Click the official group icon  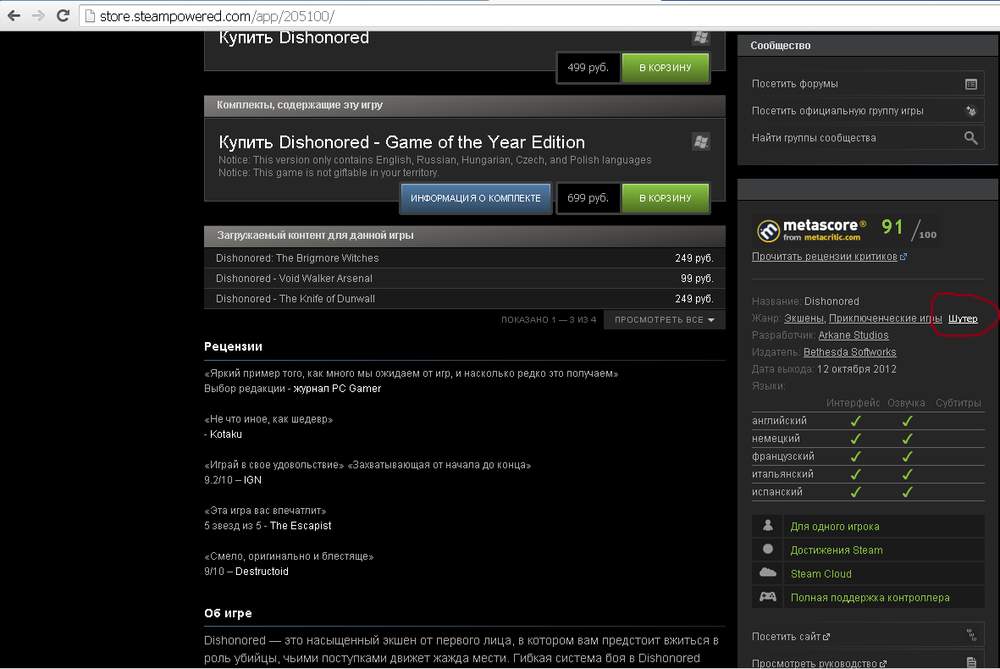tap(971, 111)
